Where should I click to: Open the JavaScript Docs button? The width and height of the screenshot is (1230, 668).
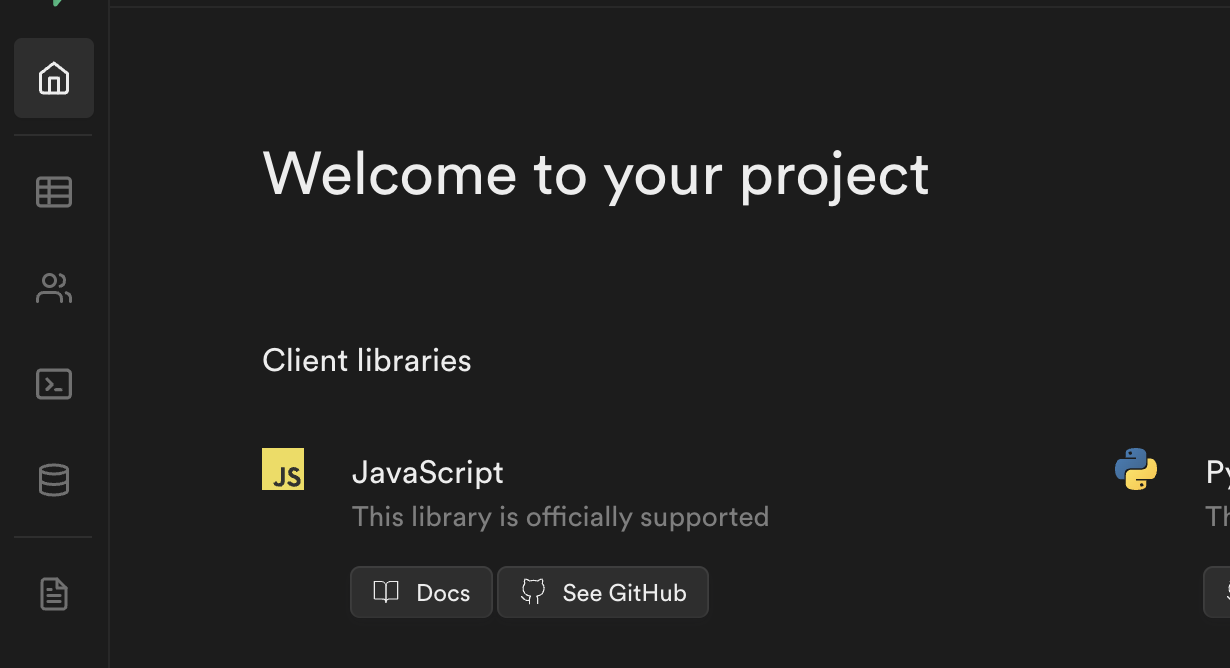coord(421,592)
